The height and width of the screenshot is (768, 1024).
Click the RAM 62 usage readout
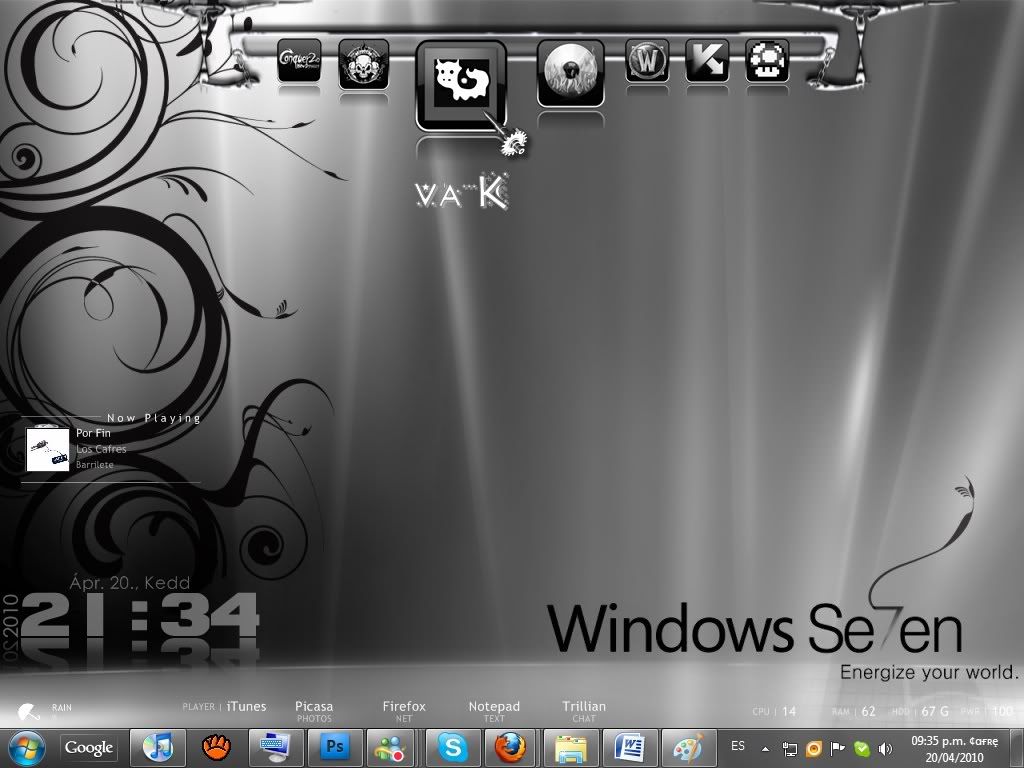tap(854, 711)
